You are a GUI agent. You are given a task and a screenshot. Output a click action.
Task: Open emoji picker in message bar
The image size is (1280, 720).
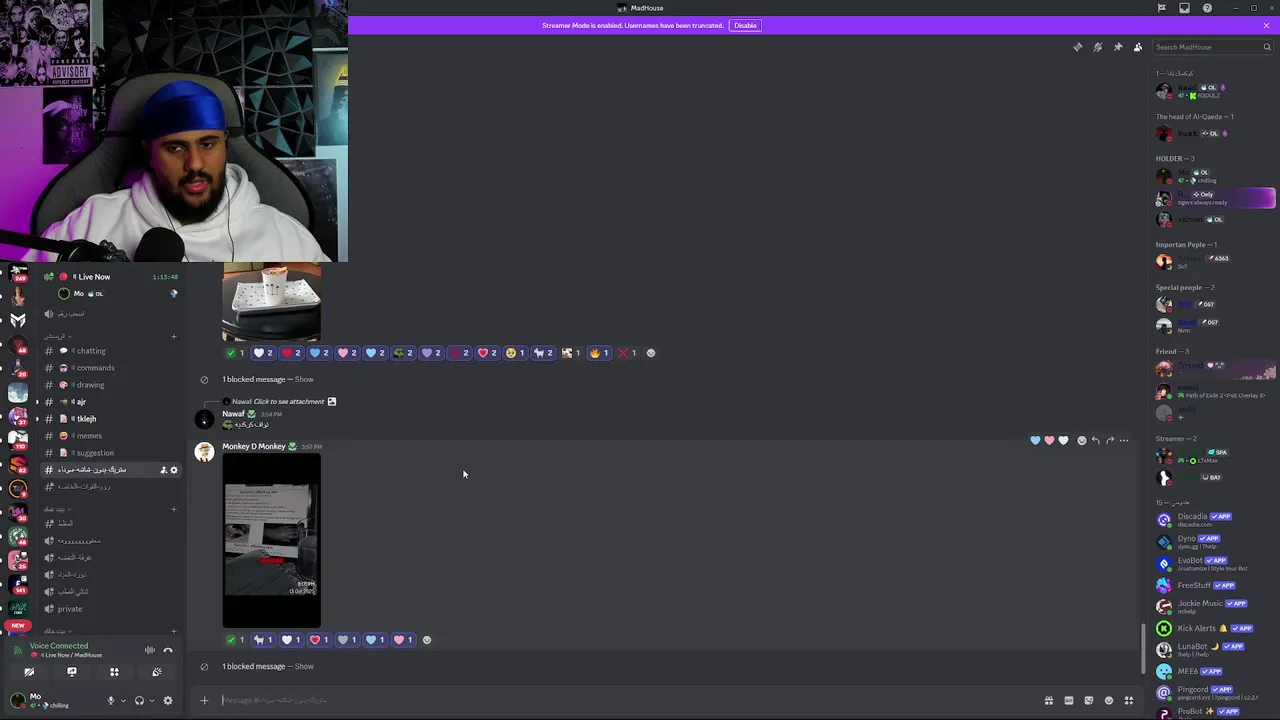pos(1108,700)
